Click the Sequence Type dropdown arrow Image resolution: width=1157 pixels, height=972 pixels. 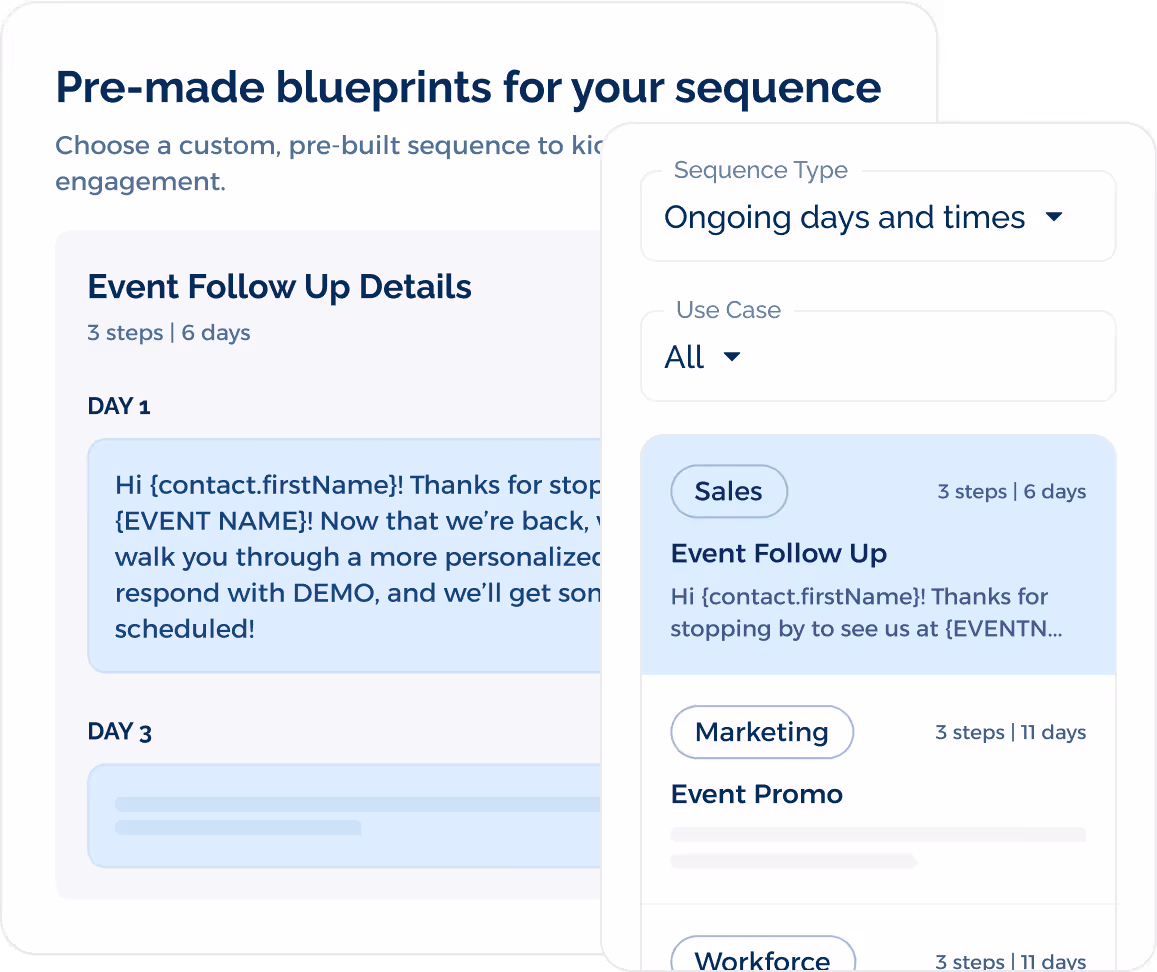point(1054,217)
